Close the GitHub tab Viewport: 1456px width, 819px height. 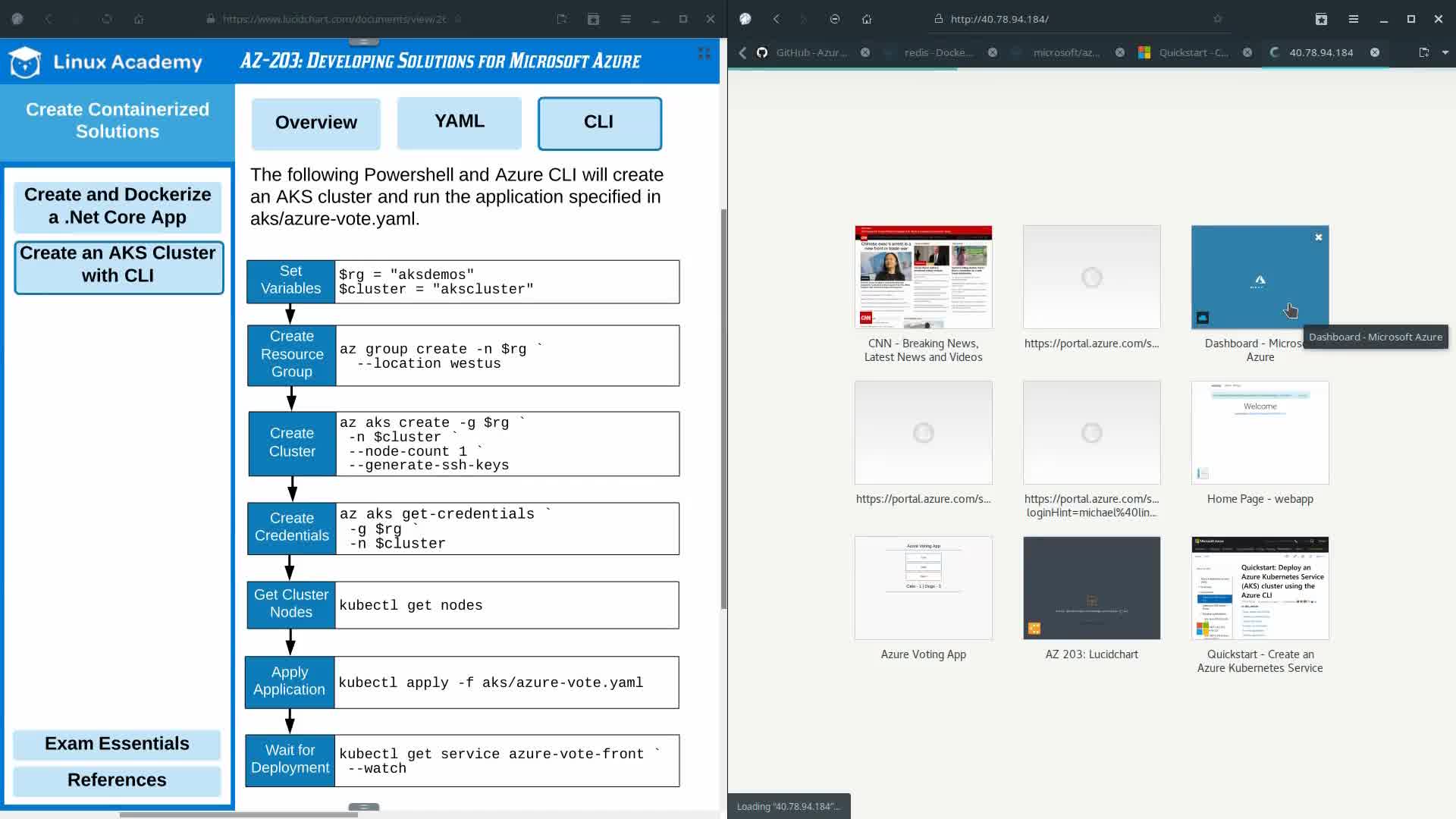coord(864,52)
